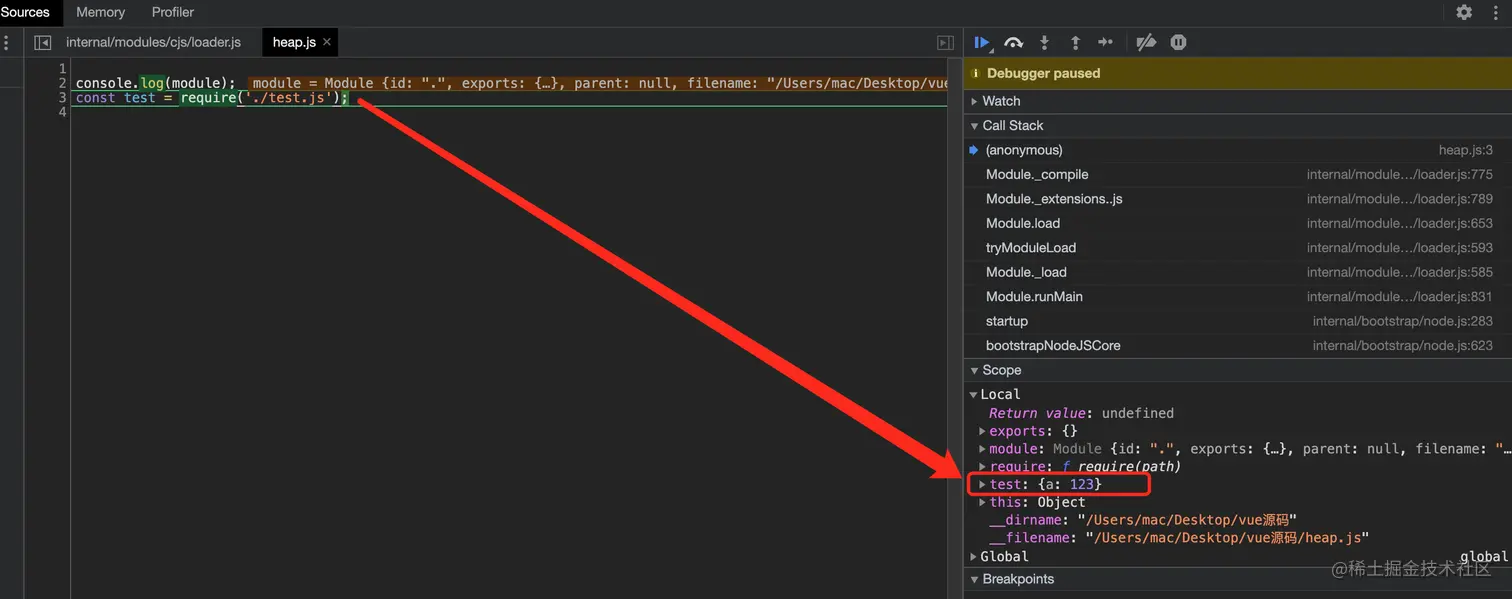Image resolution: width=1512 pixels, height=599 pixels.
Task: Resume script execution in debugger
Action: (x=982, y=42)
